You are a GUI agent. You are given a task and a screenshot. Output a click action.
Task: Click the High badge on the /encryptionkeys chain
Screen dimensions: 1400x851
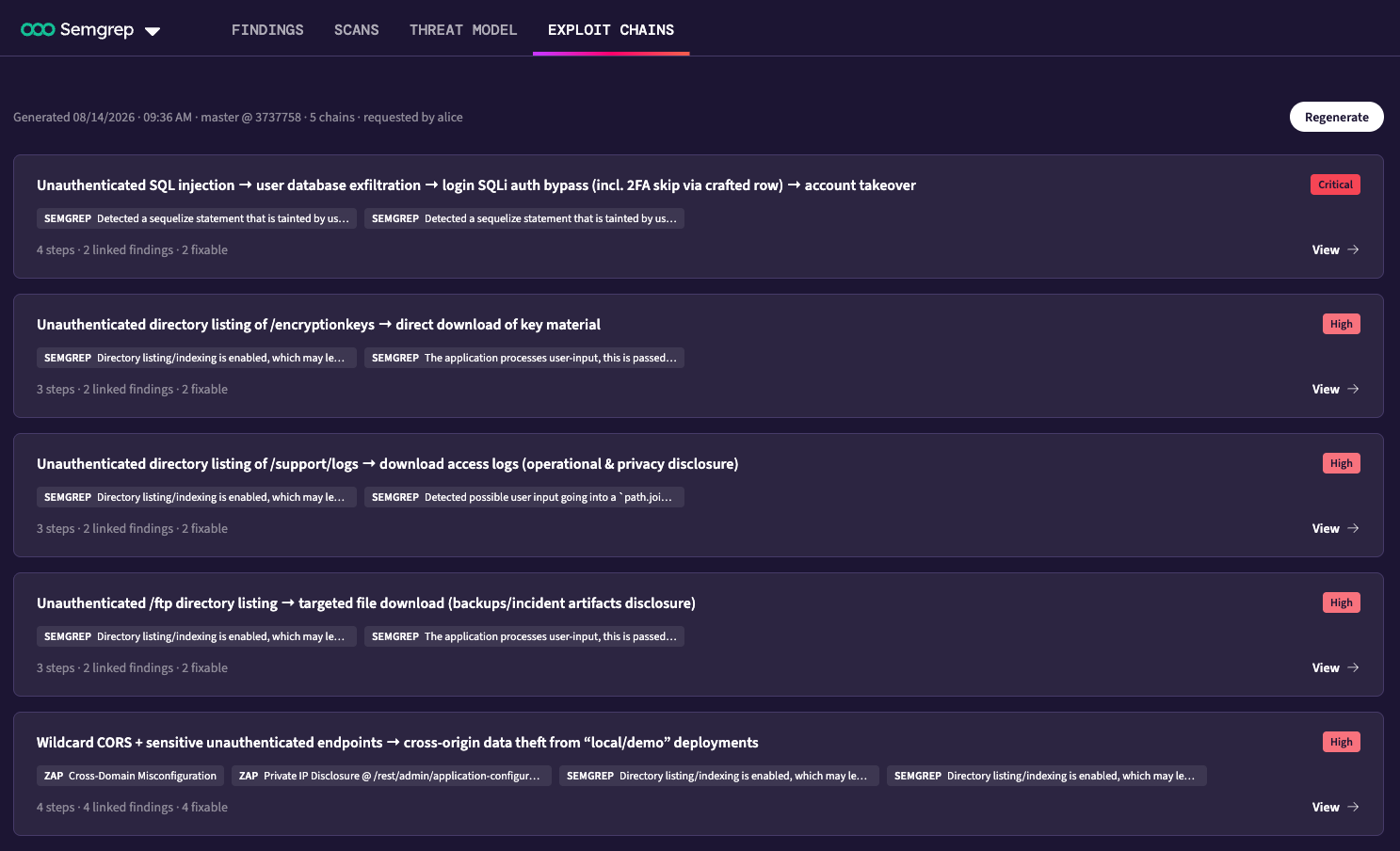pos(1341,324)
